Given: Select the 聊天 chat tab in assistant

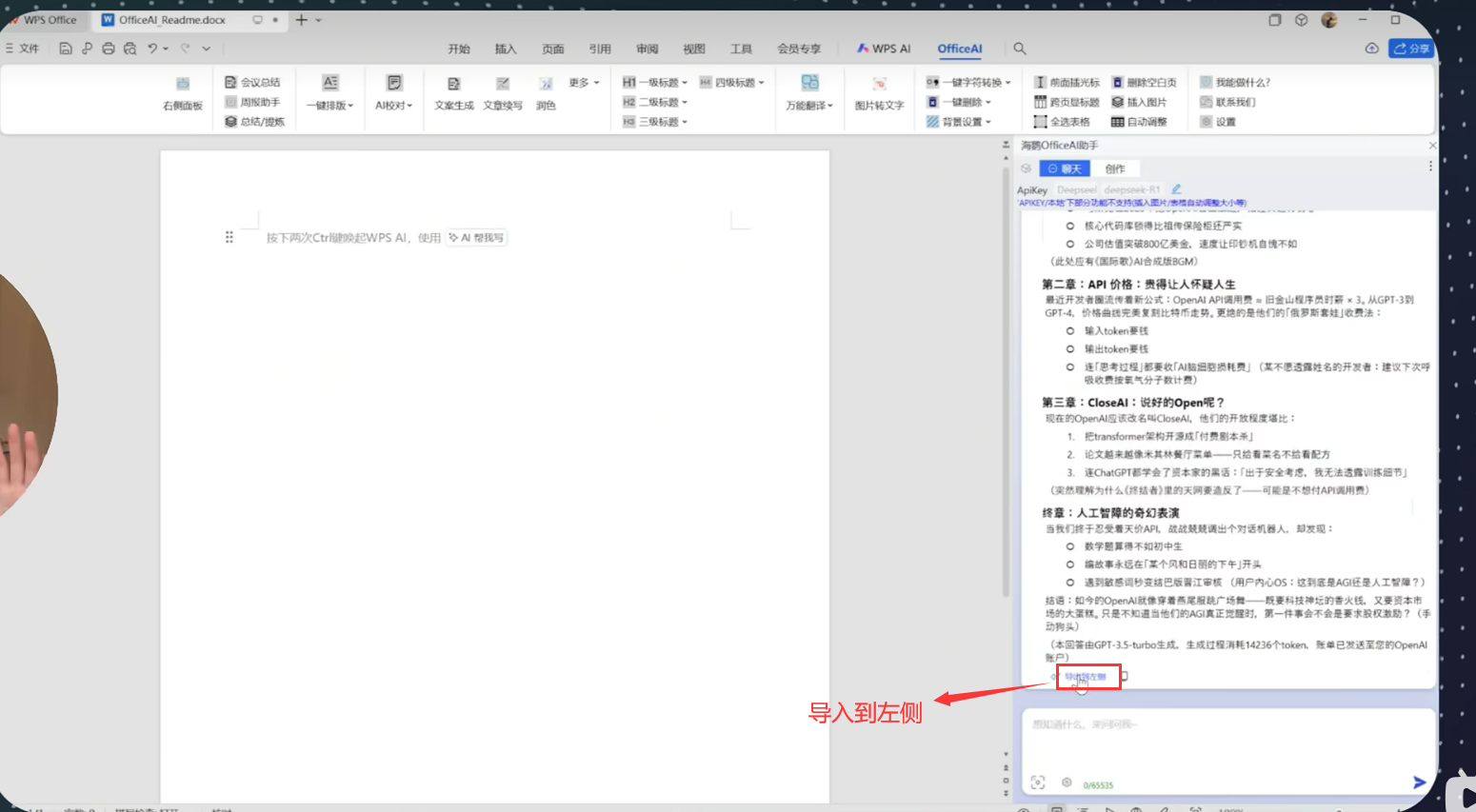Looking at the screenshot, I should [x=1065, y=168].
